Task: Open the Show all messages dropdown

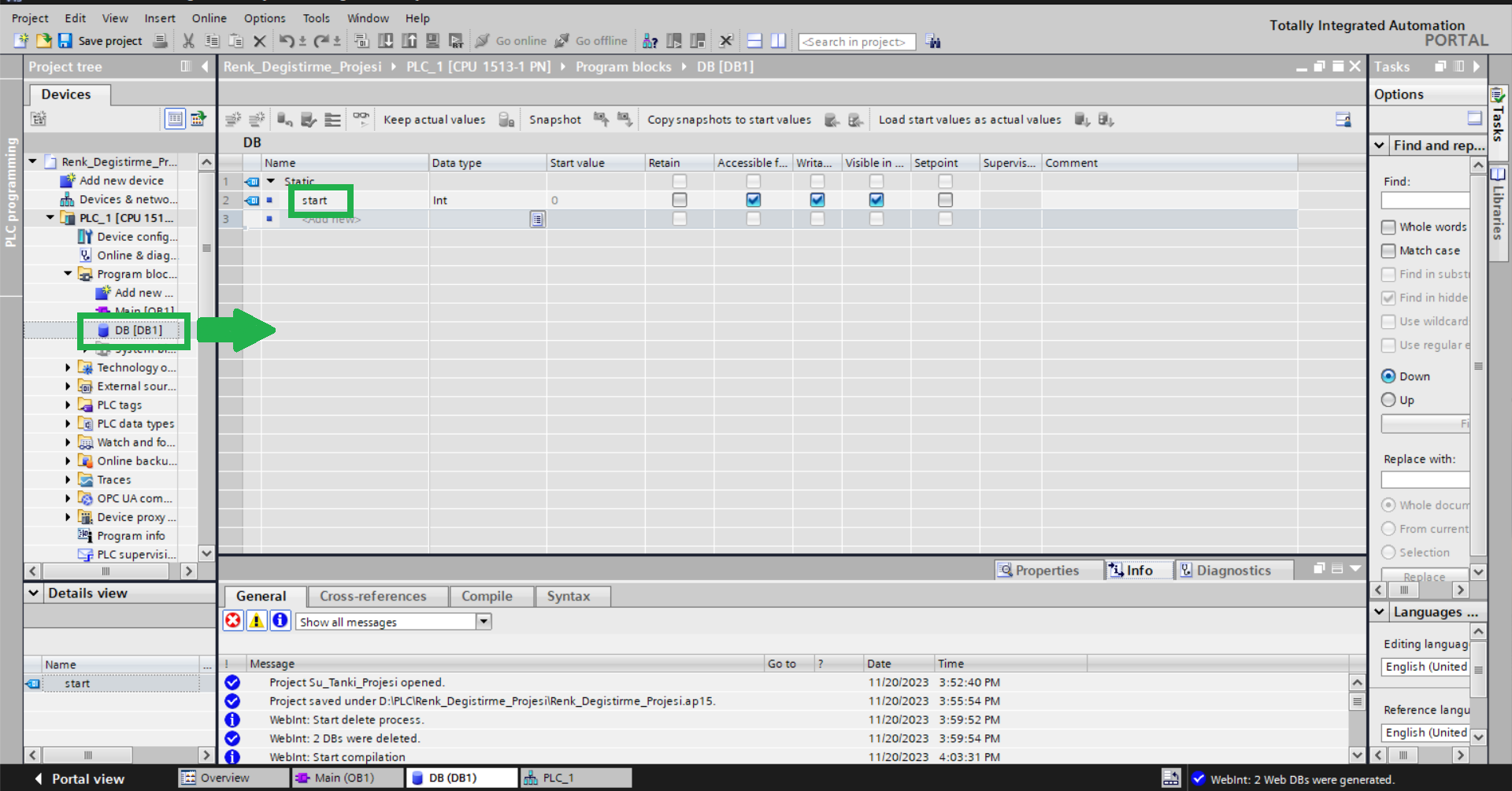Action: pos(484,622)
